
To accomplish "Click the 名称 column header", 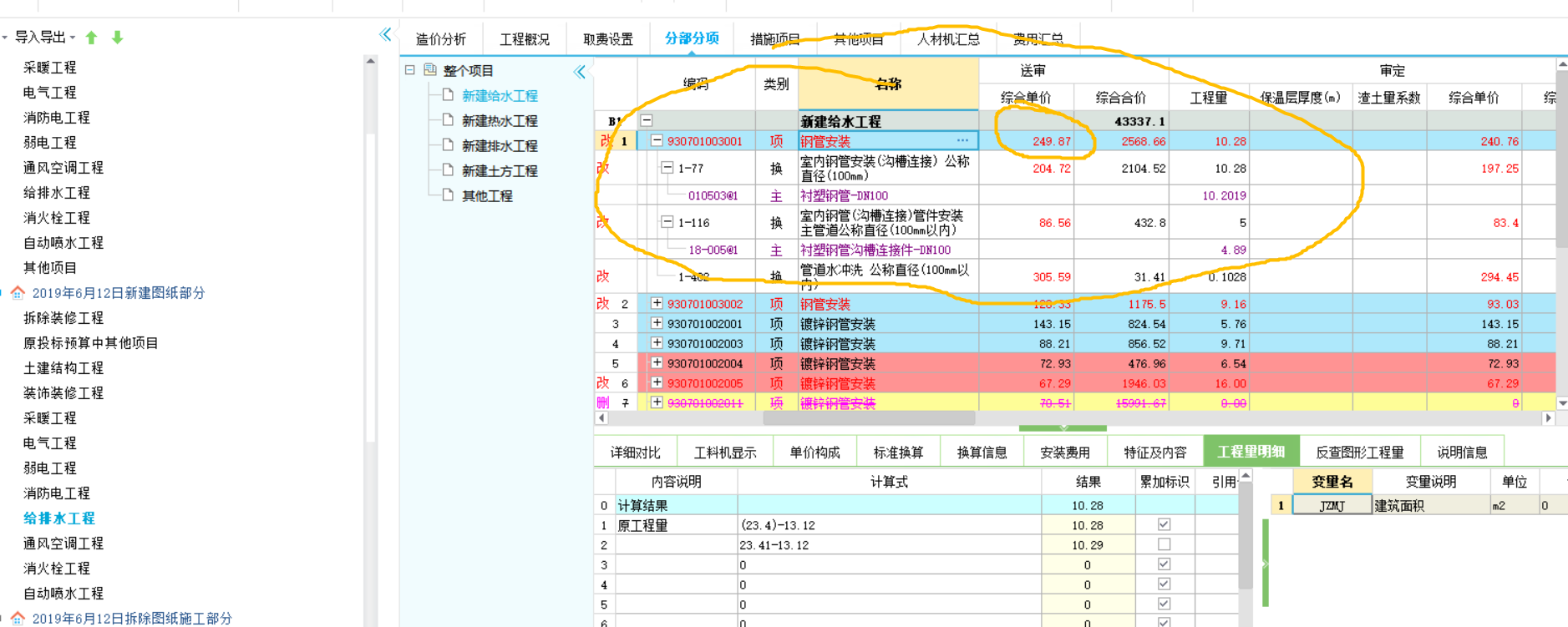I will coord(888,83).
